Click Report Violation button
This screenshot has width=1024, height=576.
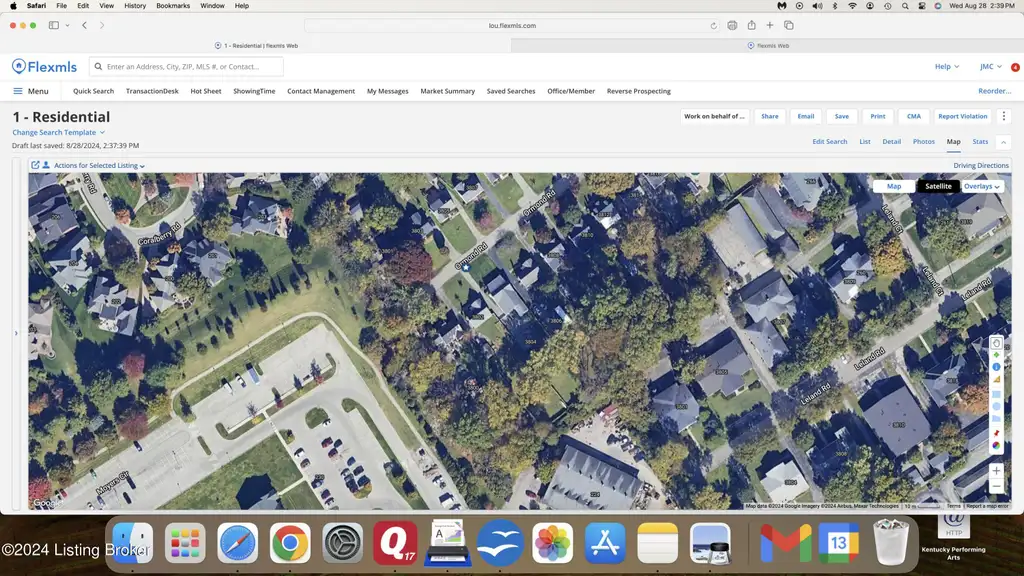coord(963,116)
